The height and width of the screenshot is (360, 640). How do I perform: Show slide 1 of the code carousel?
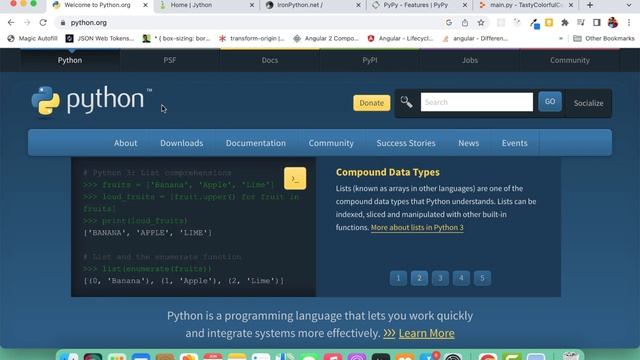coord(398,278)
